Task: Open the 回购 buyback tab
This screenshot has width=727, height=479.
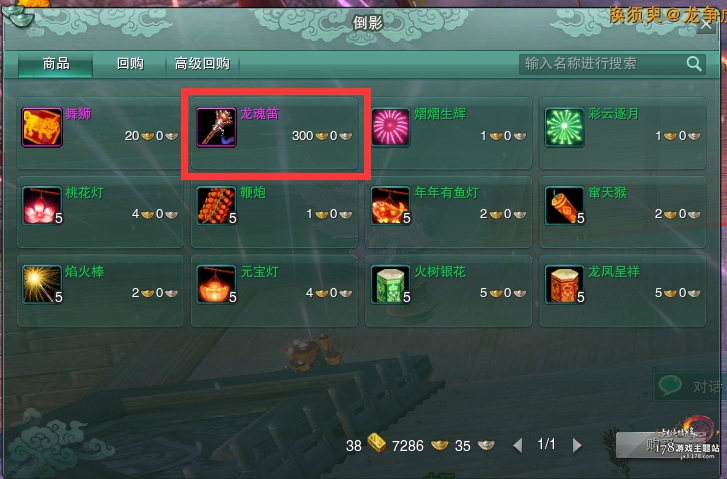Action: coord(130,64)
